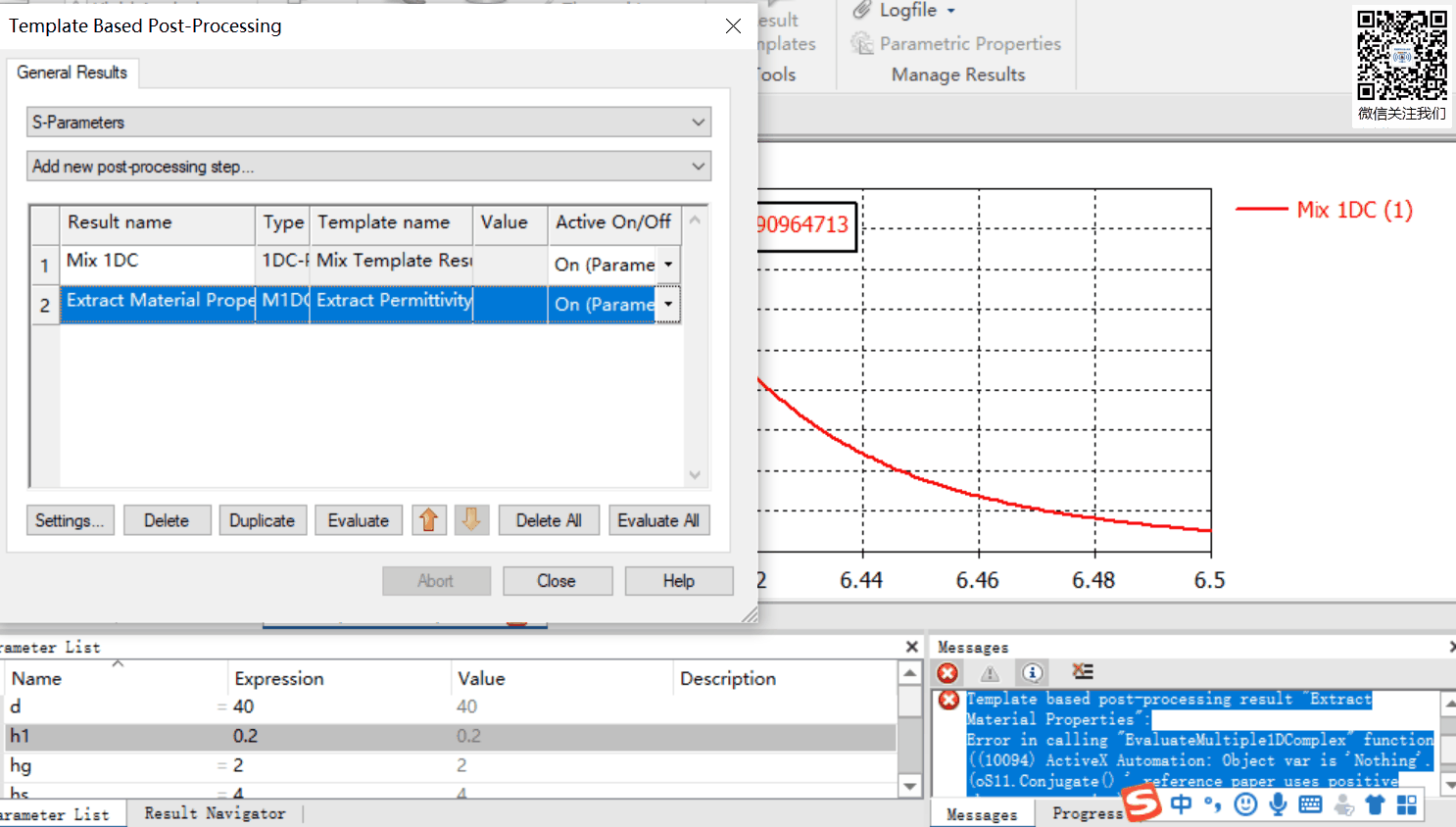
Task: Move the selected step up with the arrow
Action: click(428, 520)
